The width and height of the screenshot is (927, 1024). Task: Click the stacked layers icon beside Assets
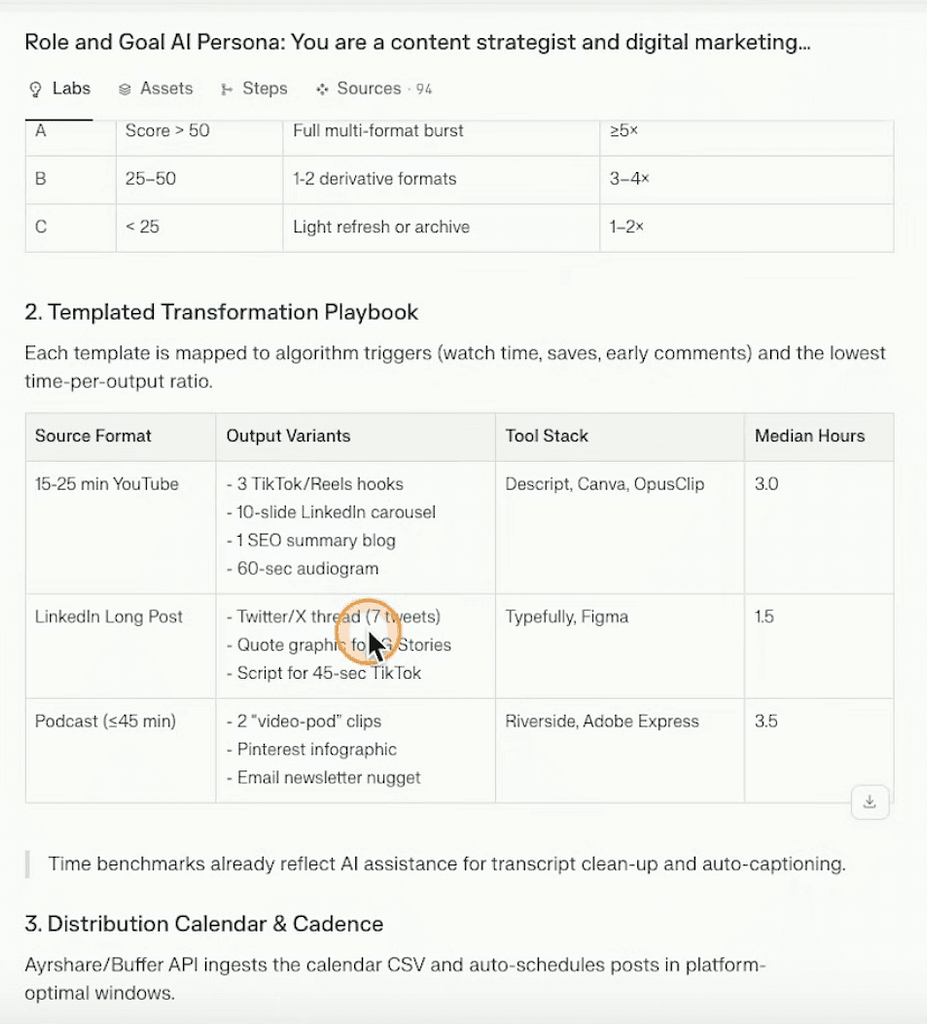pos(125,89)
